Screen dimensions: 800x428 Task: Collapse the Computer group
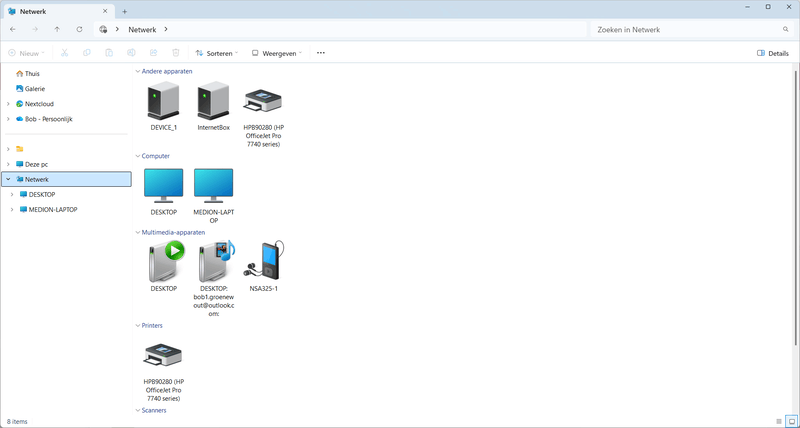click(138, 156)
